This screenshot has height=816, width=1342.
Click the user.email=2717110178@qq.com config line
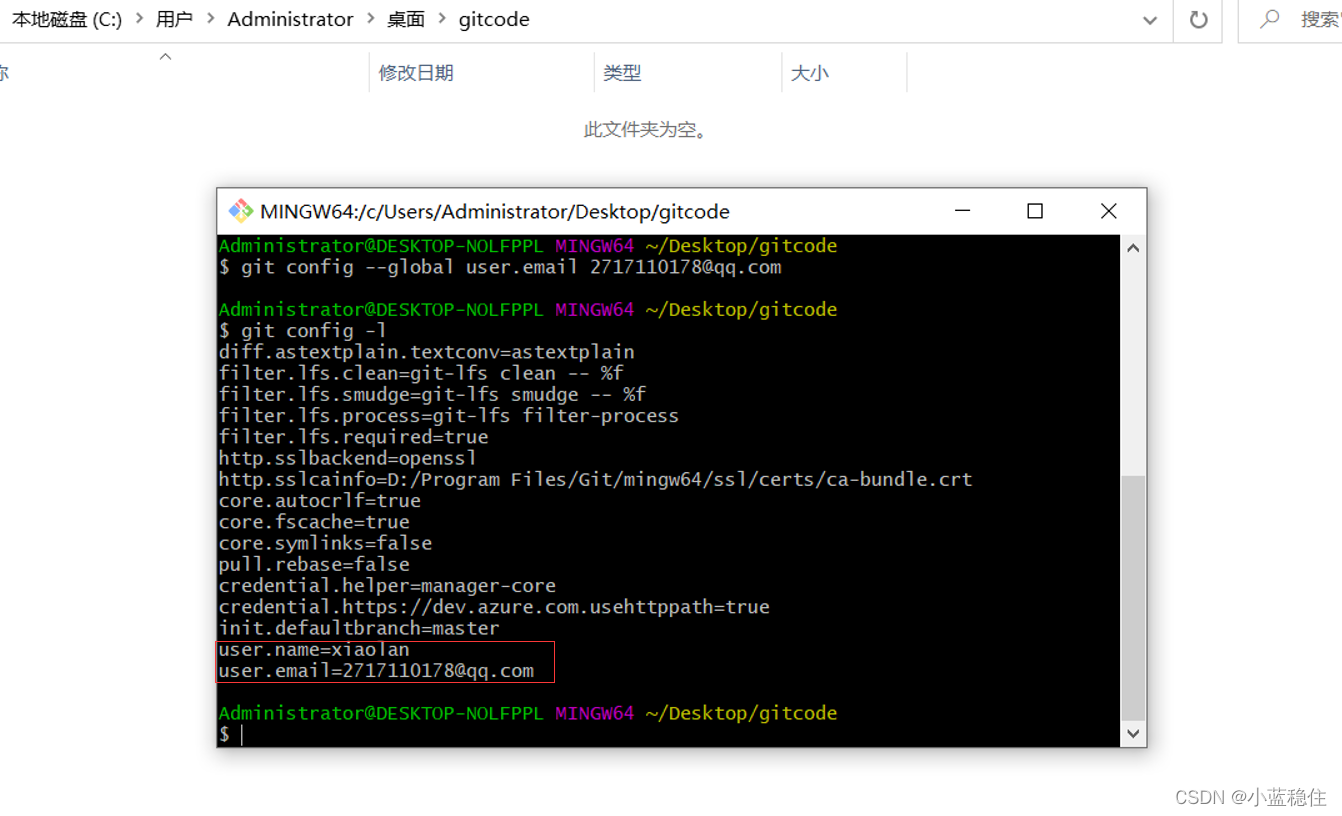[376, 671]
